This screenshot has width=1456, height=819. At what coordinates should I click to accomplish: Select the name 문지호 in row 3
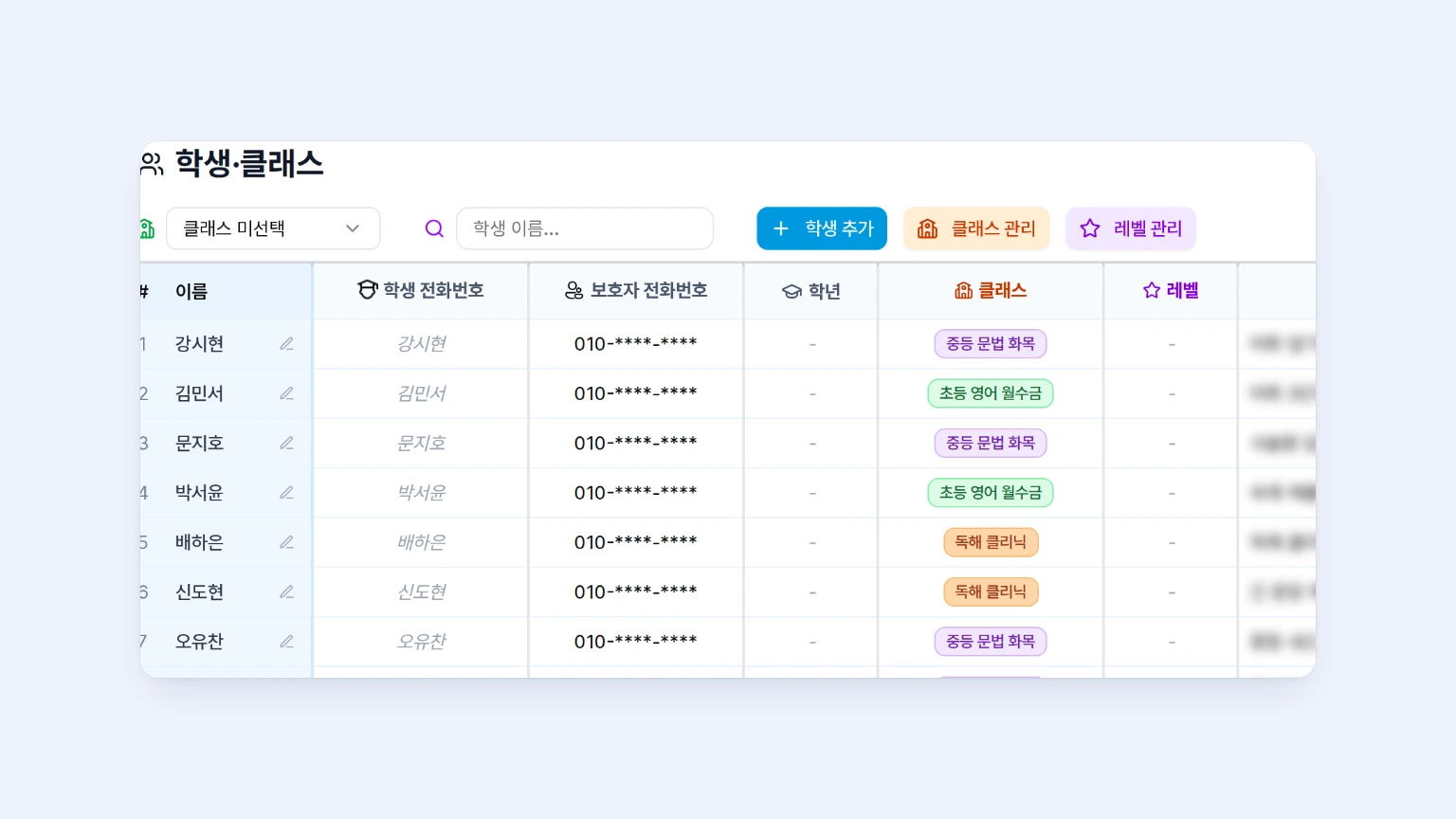[x=199, y=443]
